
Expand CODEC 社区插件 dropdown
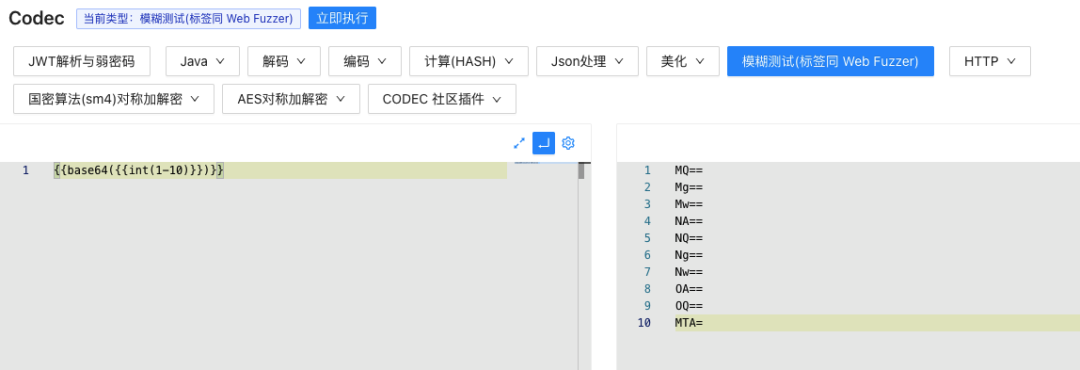tap(442, 99)
